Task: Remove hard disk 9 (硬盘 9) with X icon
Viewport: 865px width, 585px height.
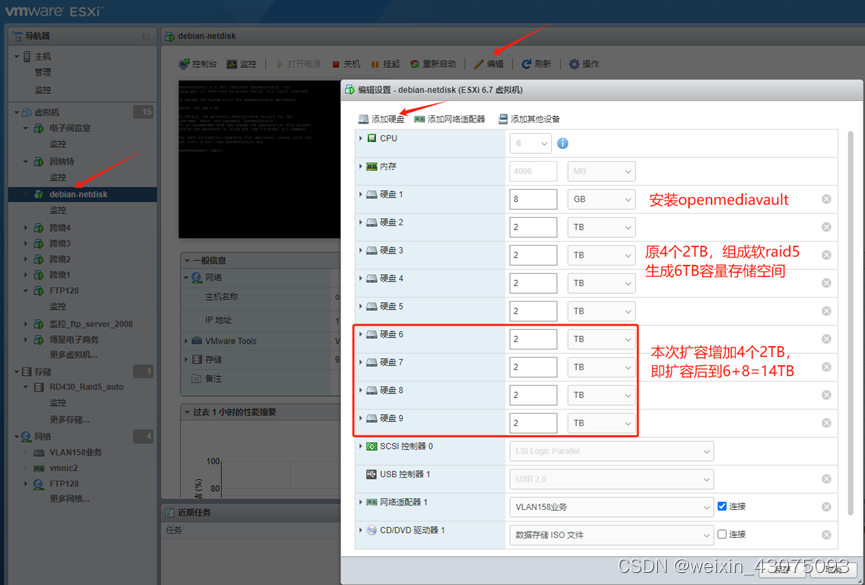Action: click(826, 423)
